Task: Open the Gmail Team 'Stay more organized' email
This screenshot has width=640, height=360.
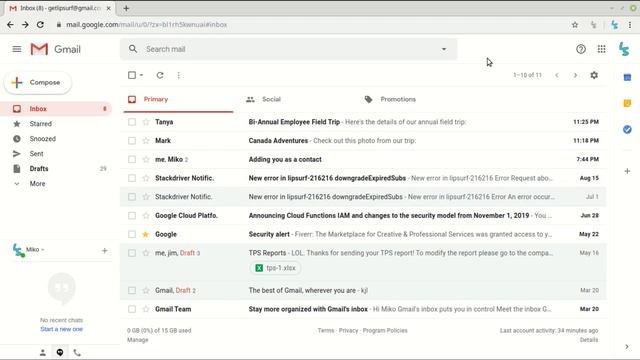Action: coord(363,309)
